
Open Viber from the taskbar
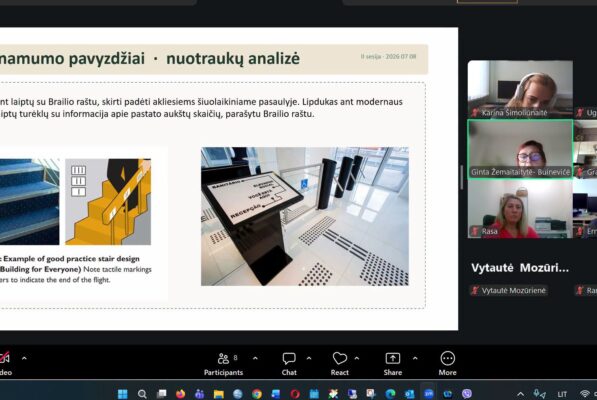[x=467, y=394]
